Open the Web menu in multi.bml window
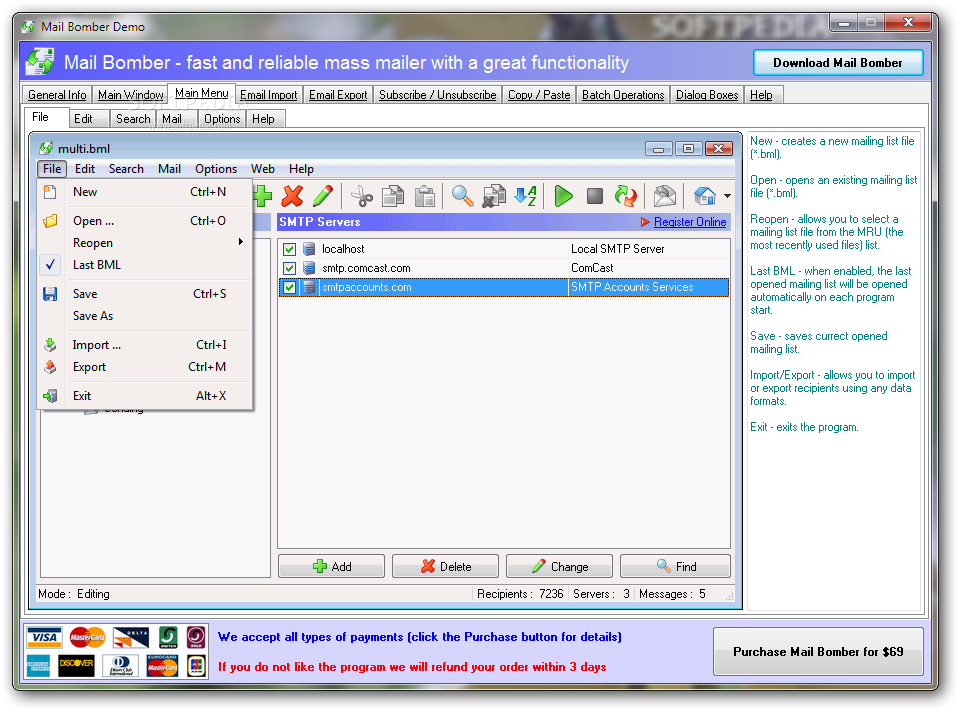Image resolution: width=959 pixels, height=711 pixels. tap(262, 169)
